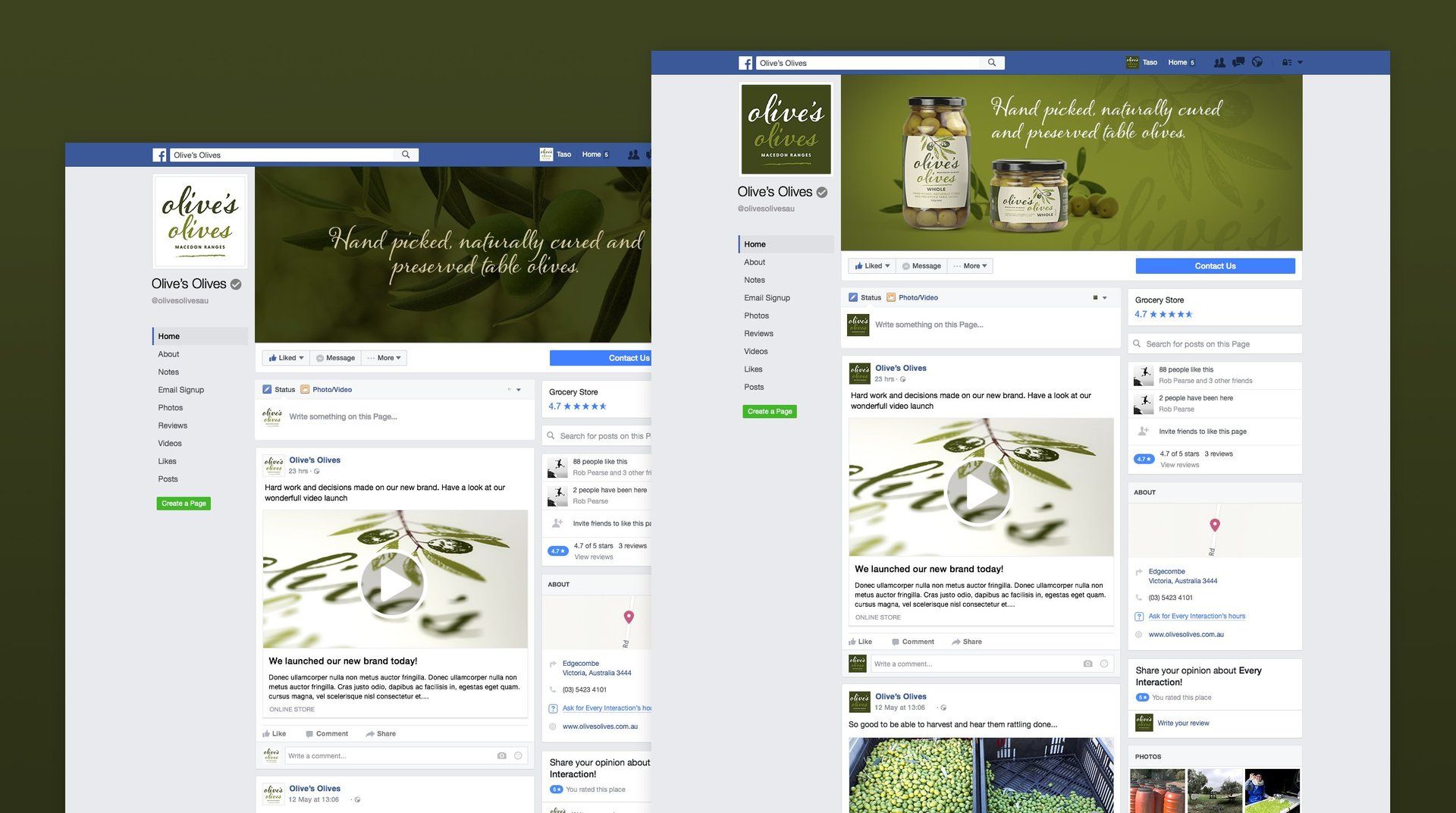1456x813 pixels.
Task: Open Videos in left window sidebar
Action: [x=170, y=444]
